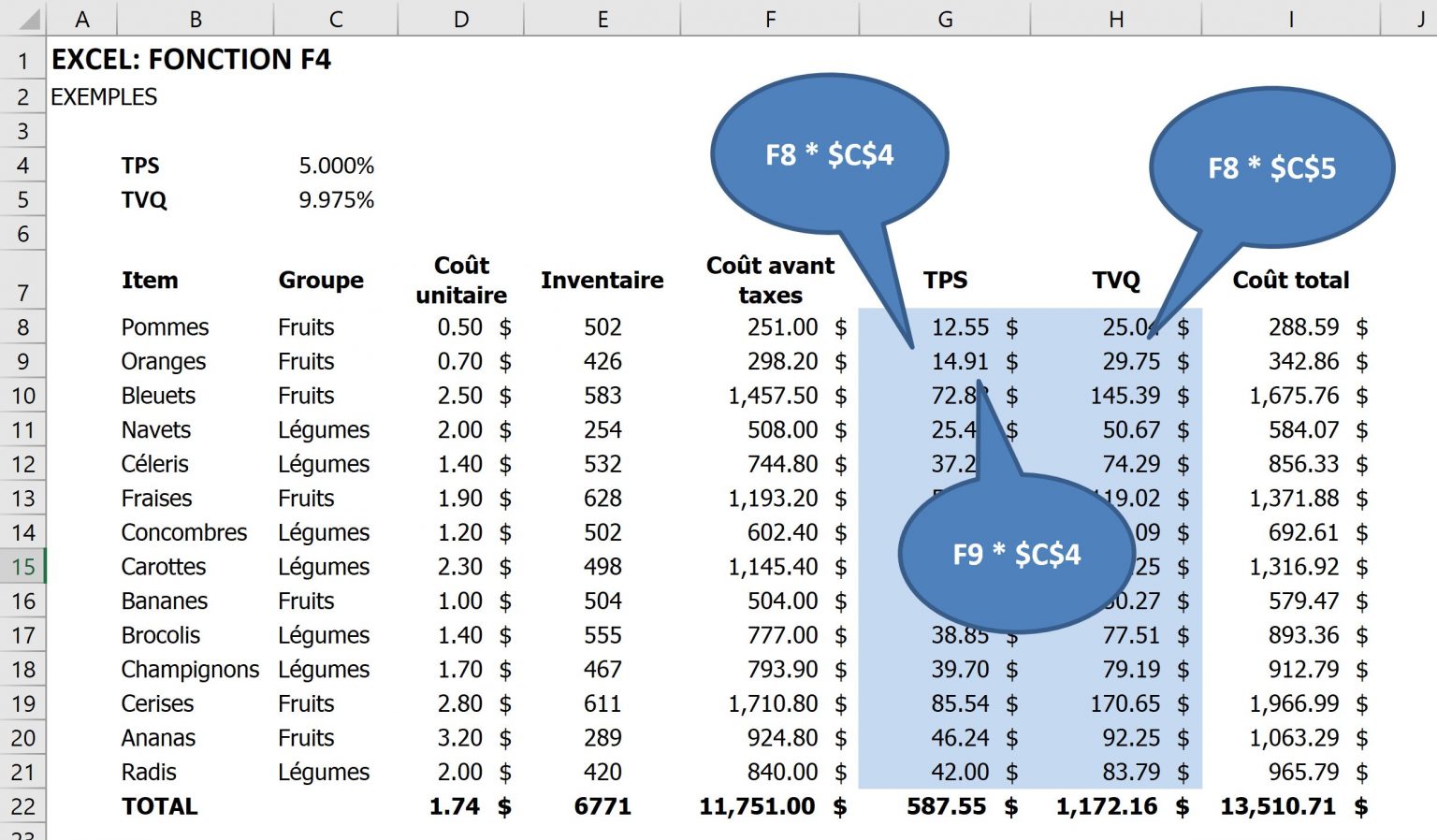The image size is (1437, 840).
Task: Select column F header
Action: pos(770,19)
